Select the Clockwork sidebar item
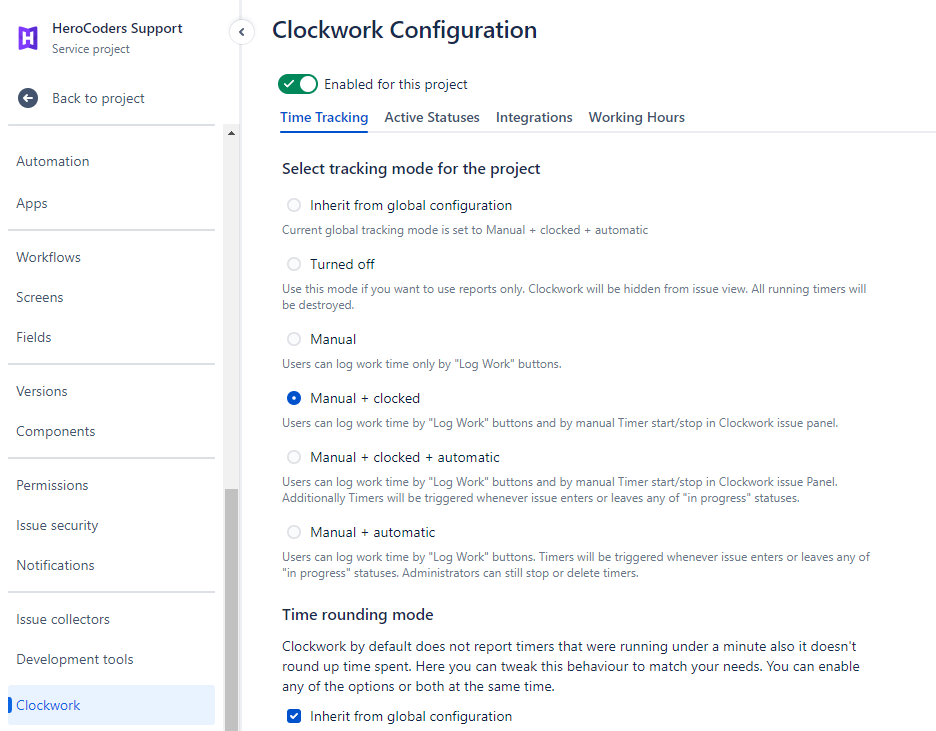This screenshot has height=731, width=936. (x=112, y=705)
